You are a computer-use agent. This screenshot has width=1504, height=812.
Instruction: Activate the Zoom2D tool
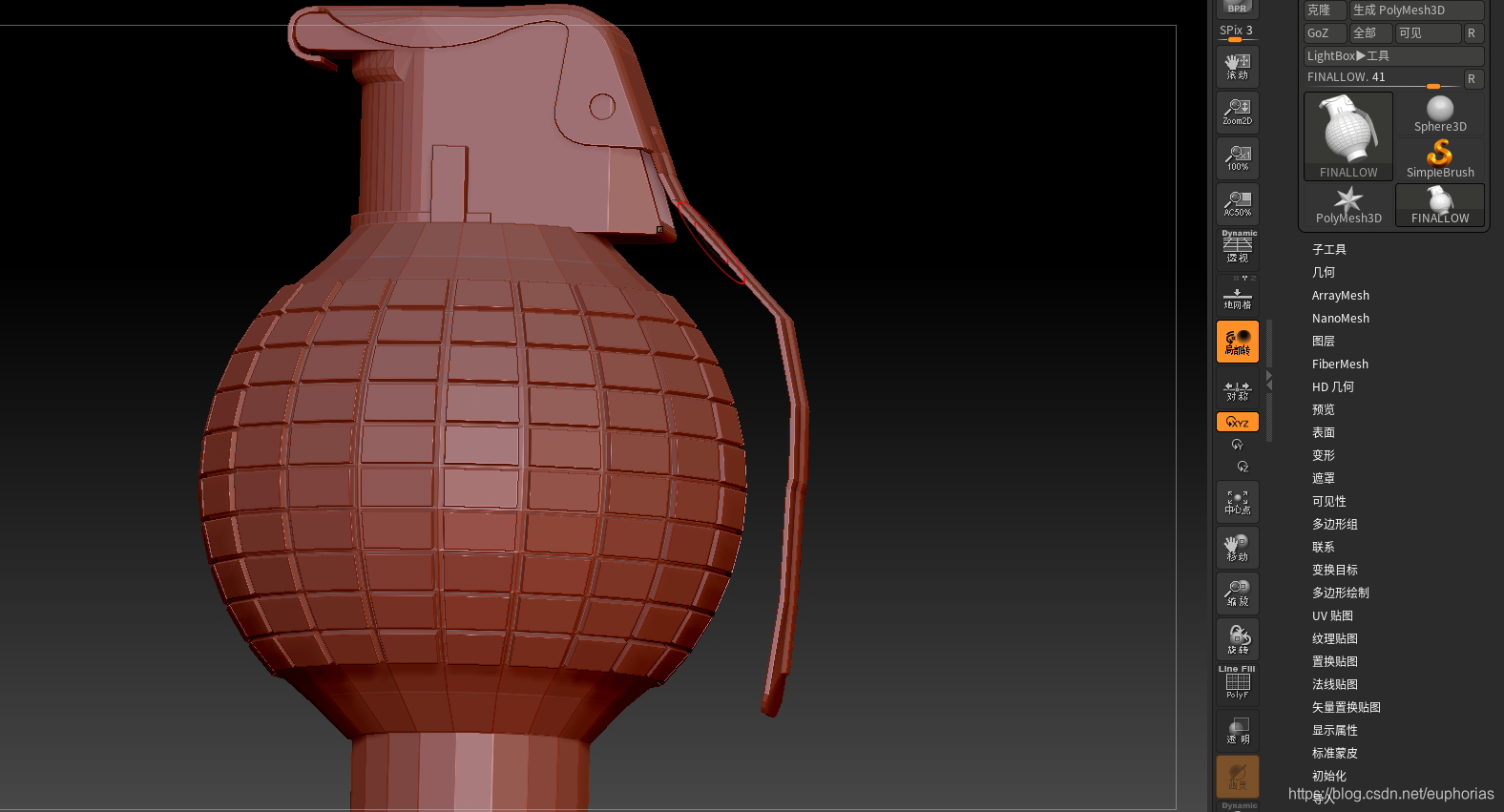point(1238,113)
